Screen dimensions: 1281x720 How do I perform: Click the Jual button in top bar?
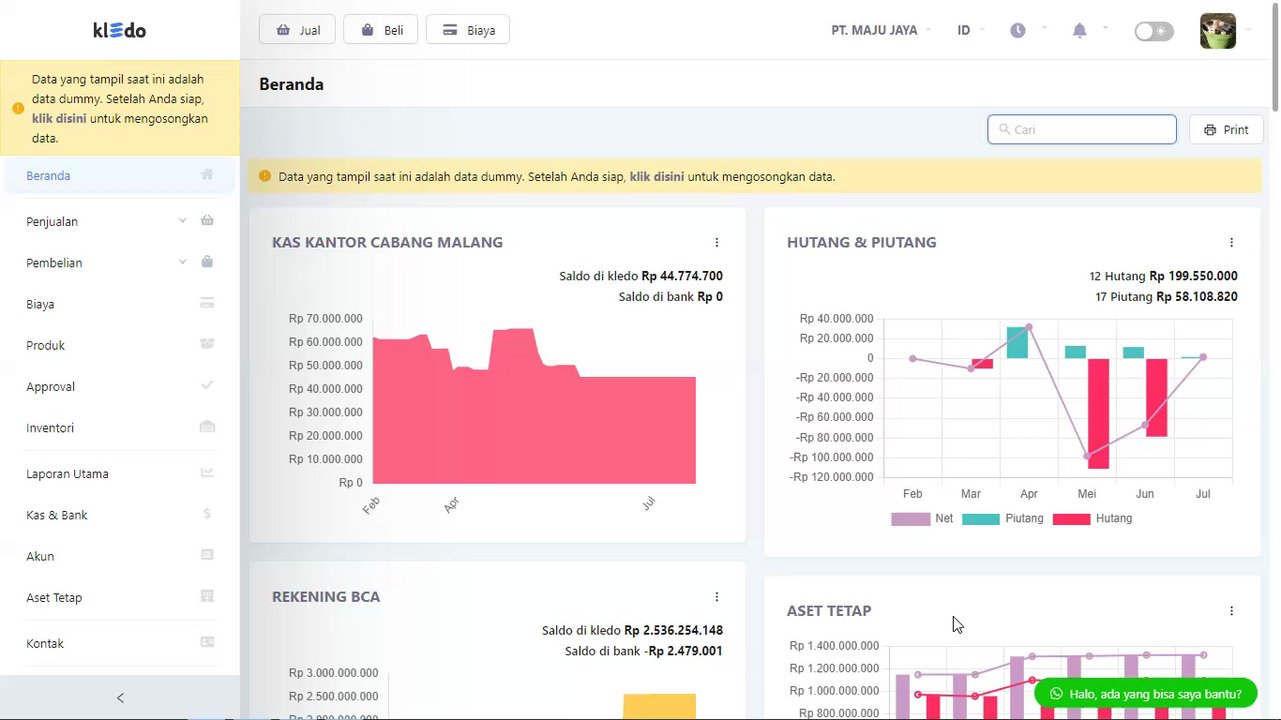pyautogui.click(x=297, y=30)
